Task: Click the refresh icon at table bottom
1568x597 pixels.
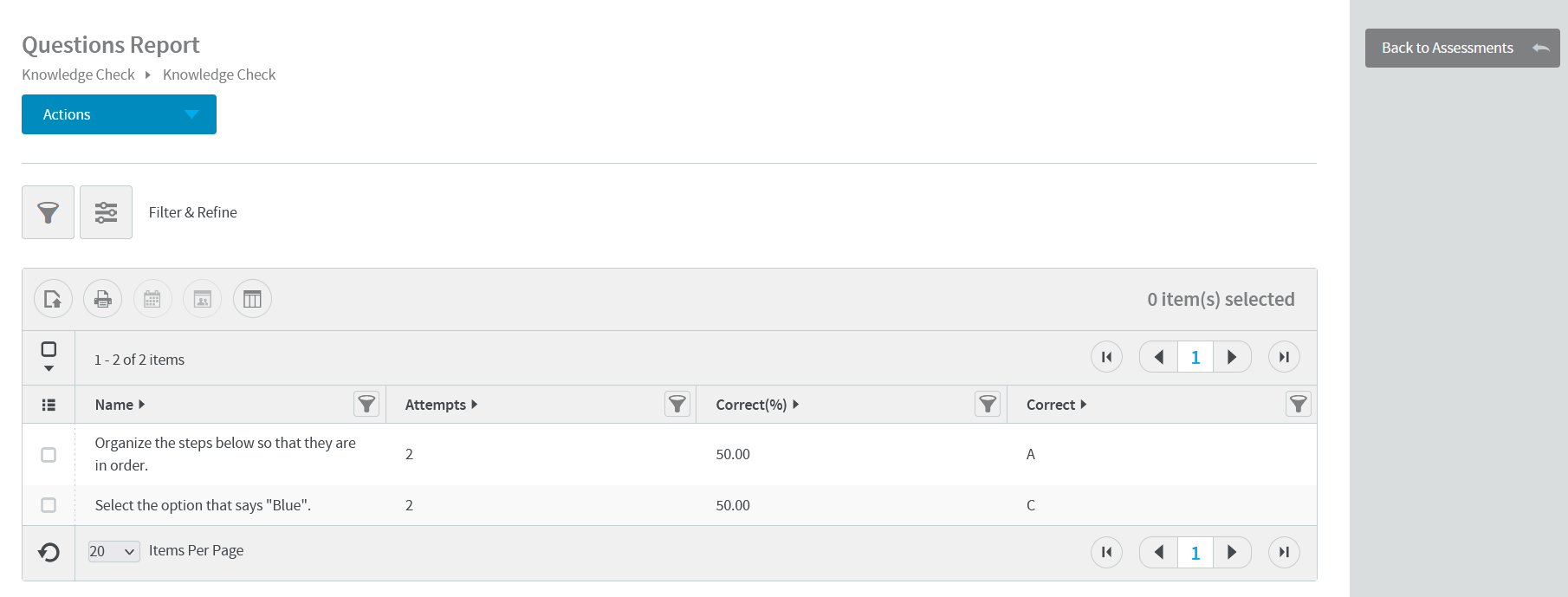Action: [49, 552]
